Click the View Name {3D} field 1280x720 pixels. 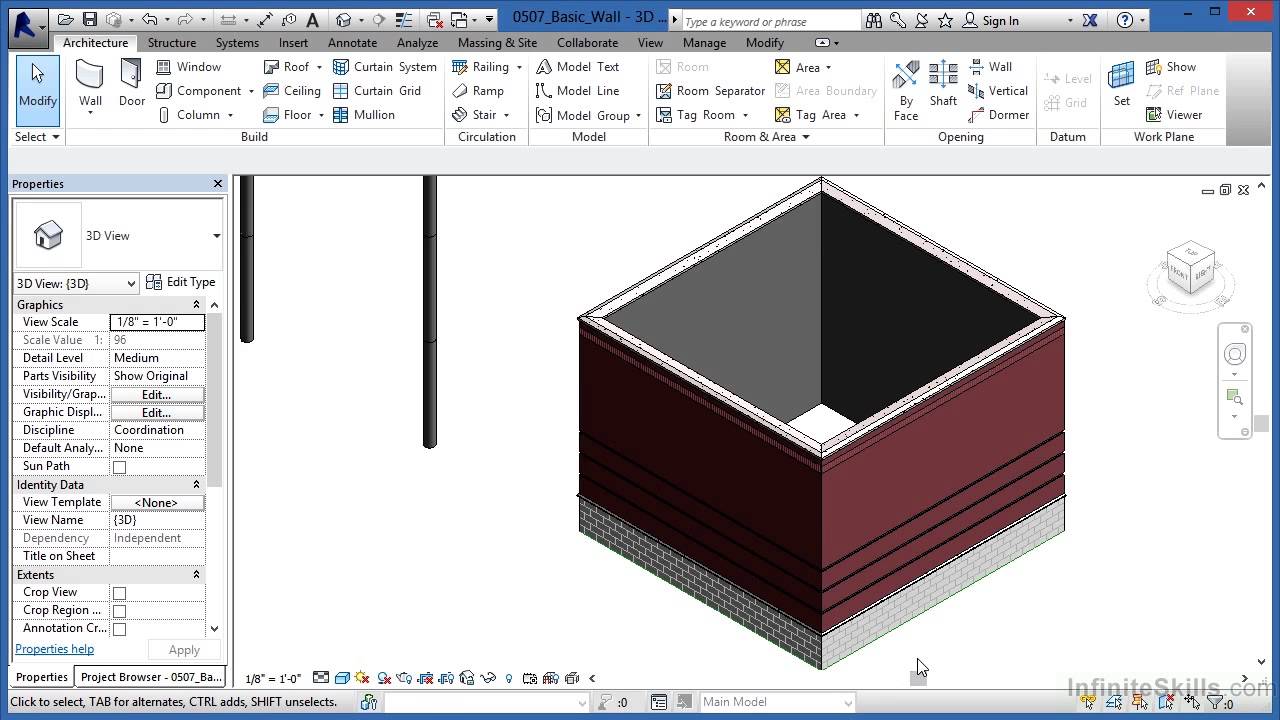click(x=157, y=520)
